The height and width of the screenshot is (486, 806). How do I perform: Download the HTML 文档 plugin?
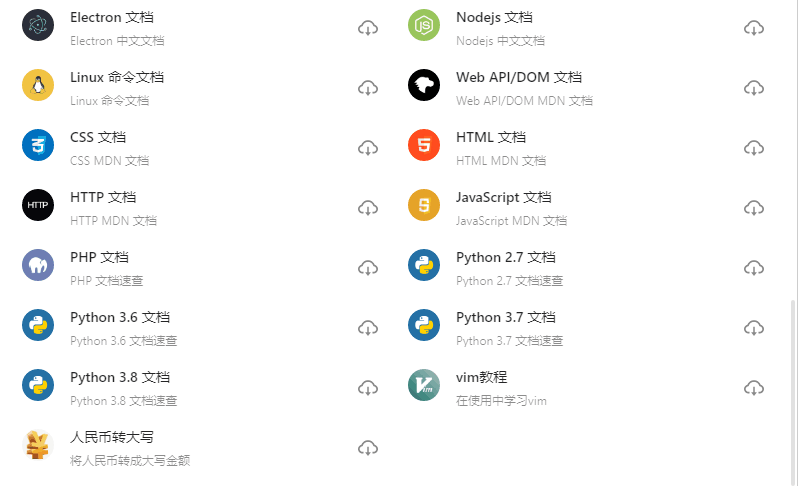(x=754, y=149)
